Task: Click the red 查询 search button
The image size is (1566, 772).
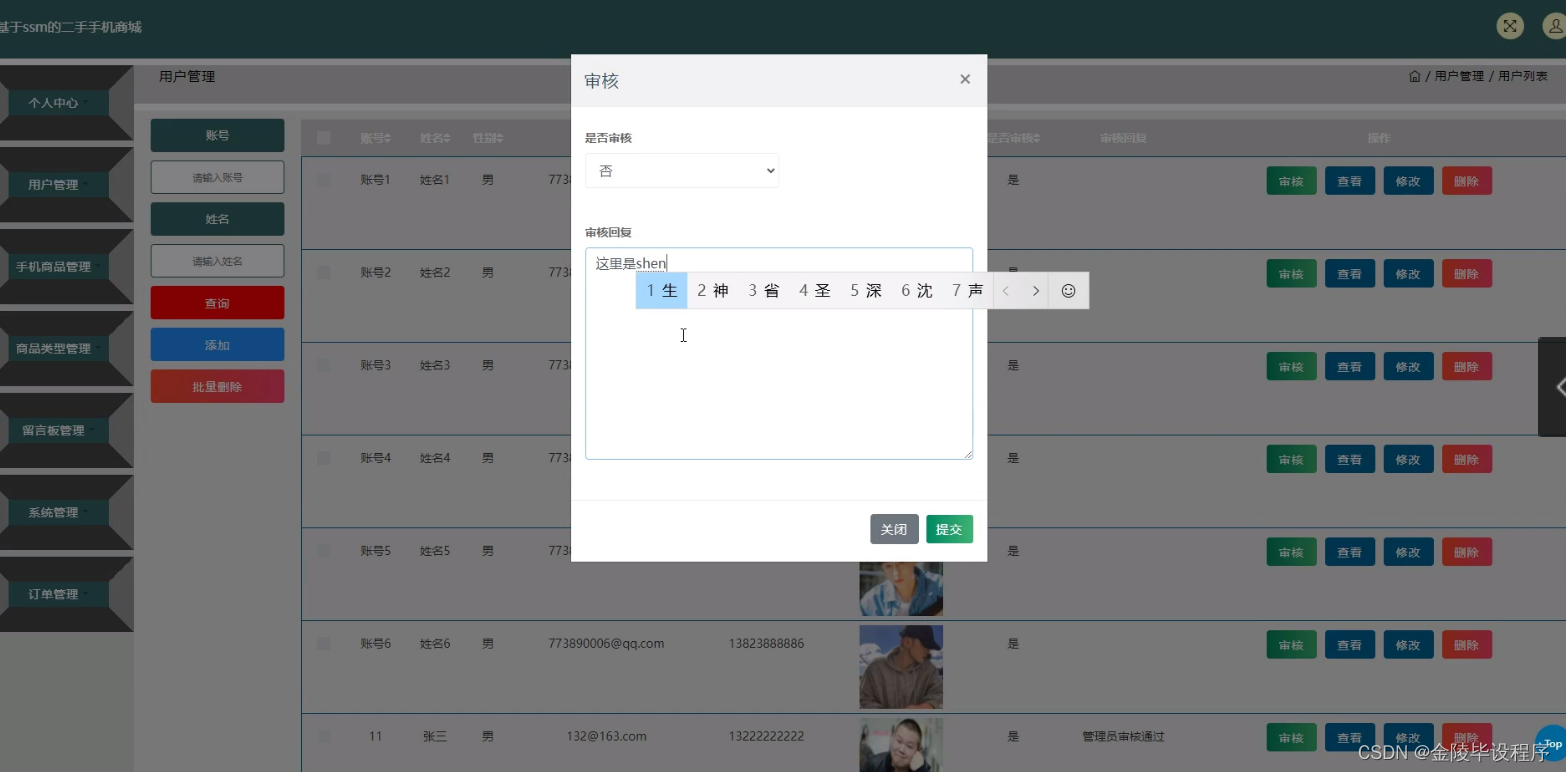Action: 217,302
